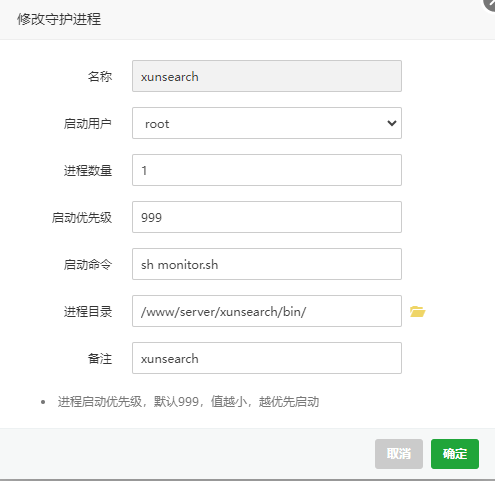This screenshot has width=495, height=481.
Task: Click the 备注 remark input field
Action: (267, 358)
